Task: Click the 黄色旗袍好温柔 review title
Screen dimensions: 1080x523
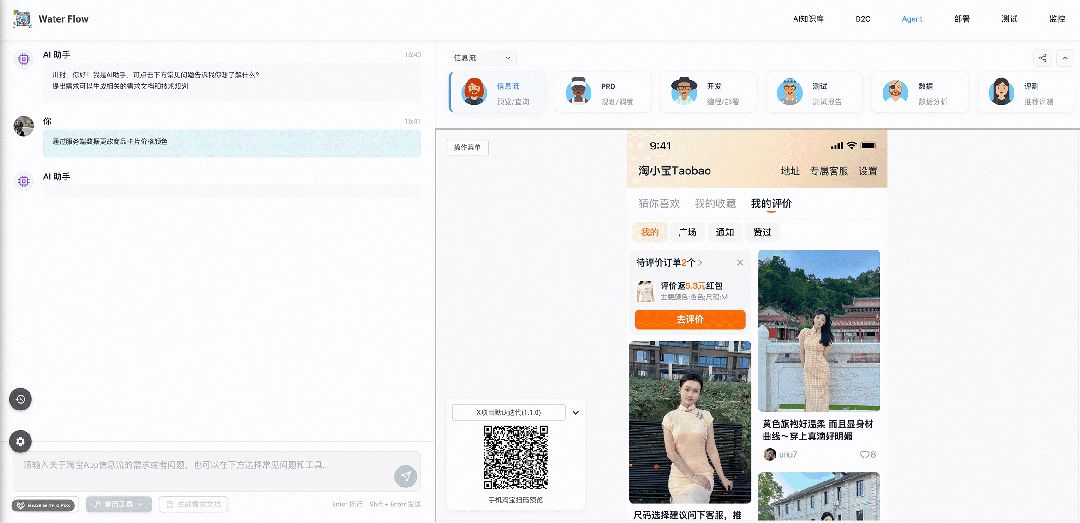Action: pos(818,429)
